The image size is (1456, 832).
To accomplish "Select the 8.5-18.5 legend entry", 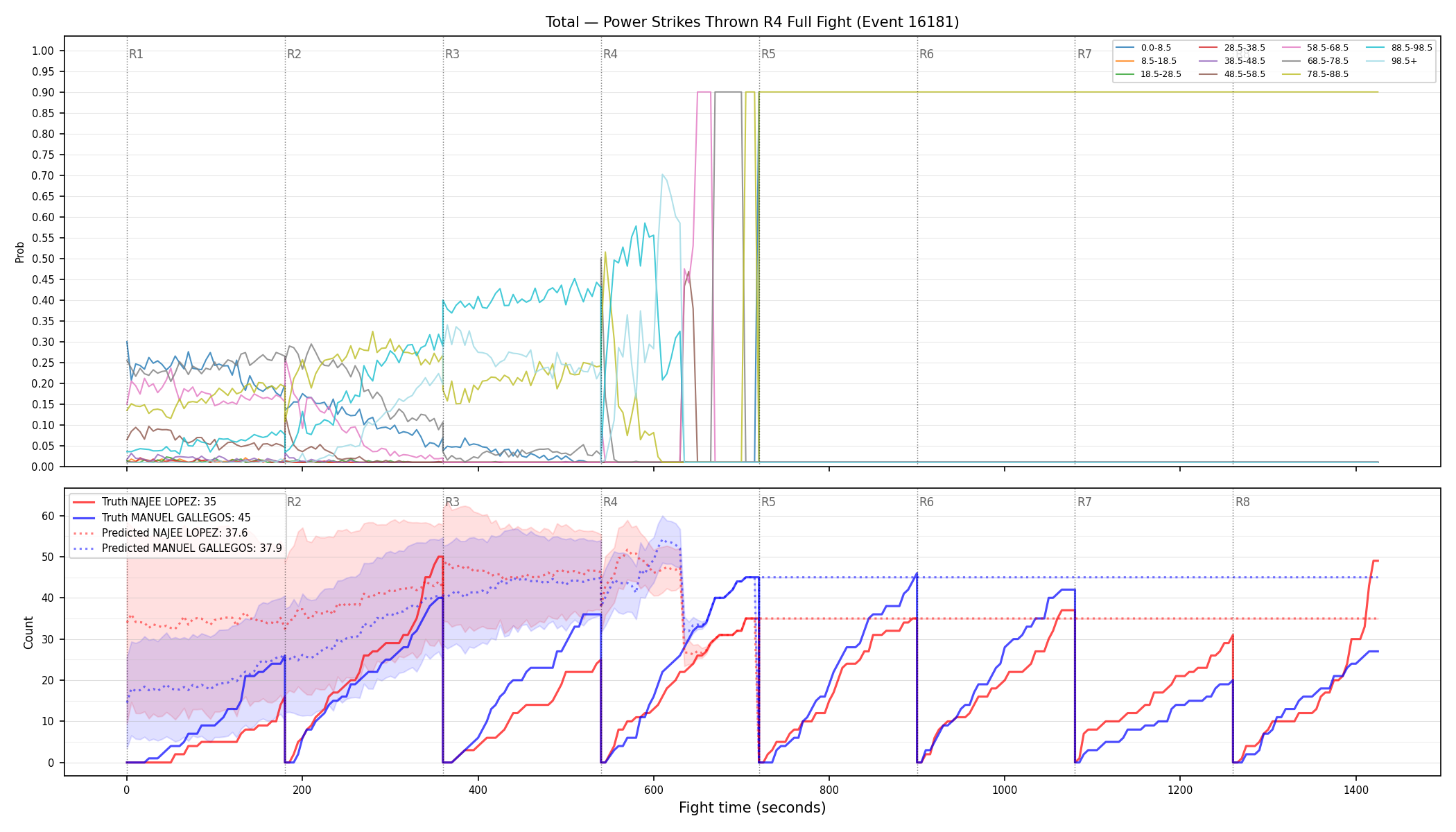I will coord(1147,61).
